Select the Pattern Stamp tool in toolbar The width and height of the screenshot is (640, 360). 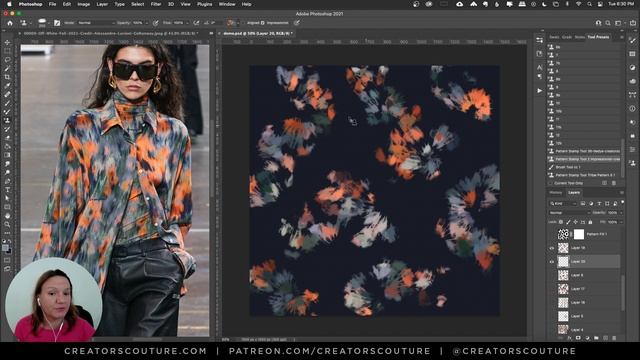[x=7, y=120]
